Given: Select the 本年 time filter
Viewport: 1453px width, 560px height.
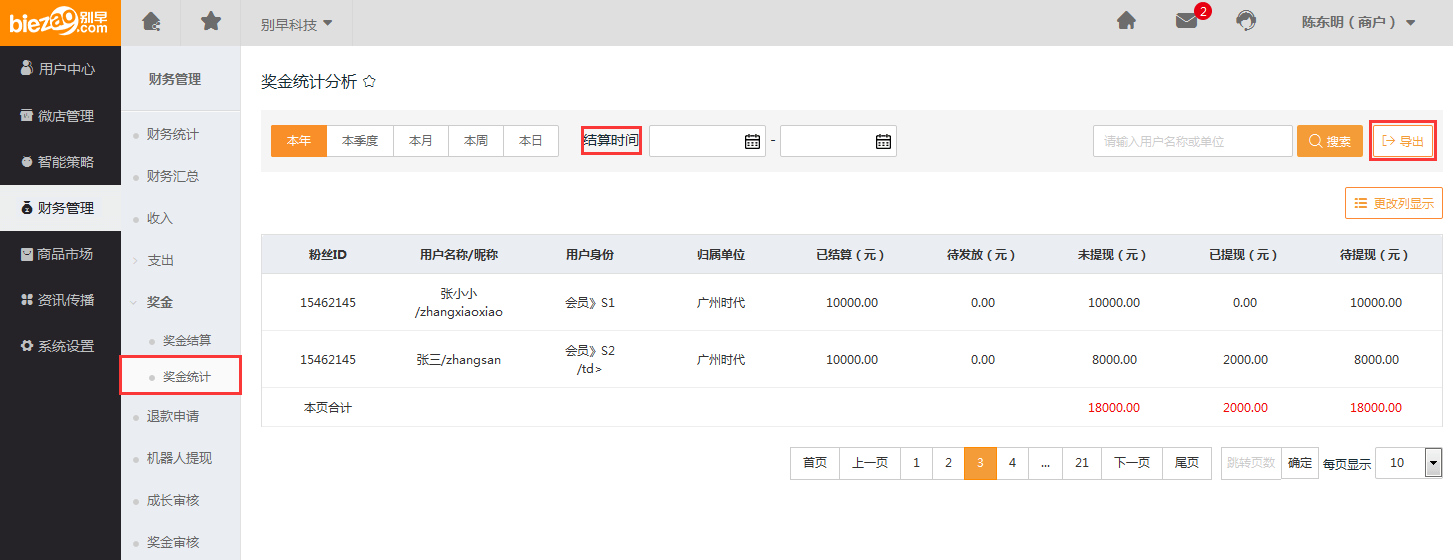Looking at the screenshot, I should click(299, 141).
